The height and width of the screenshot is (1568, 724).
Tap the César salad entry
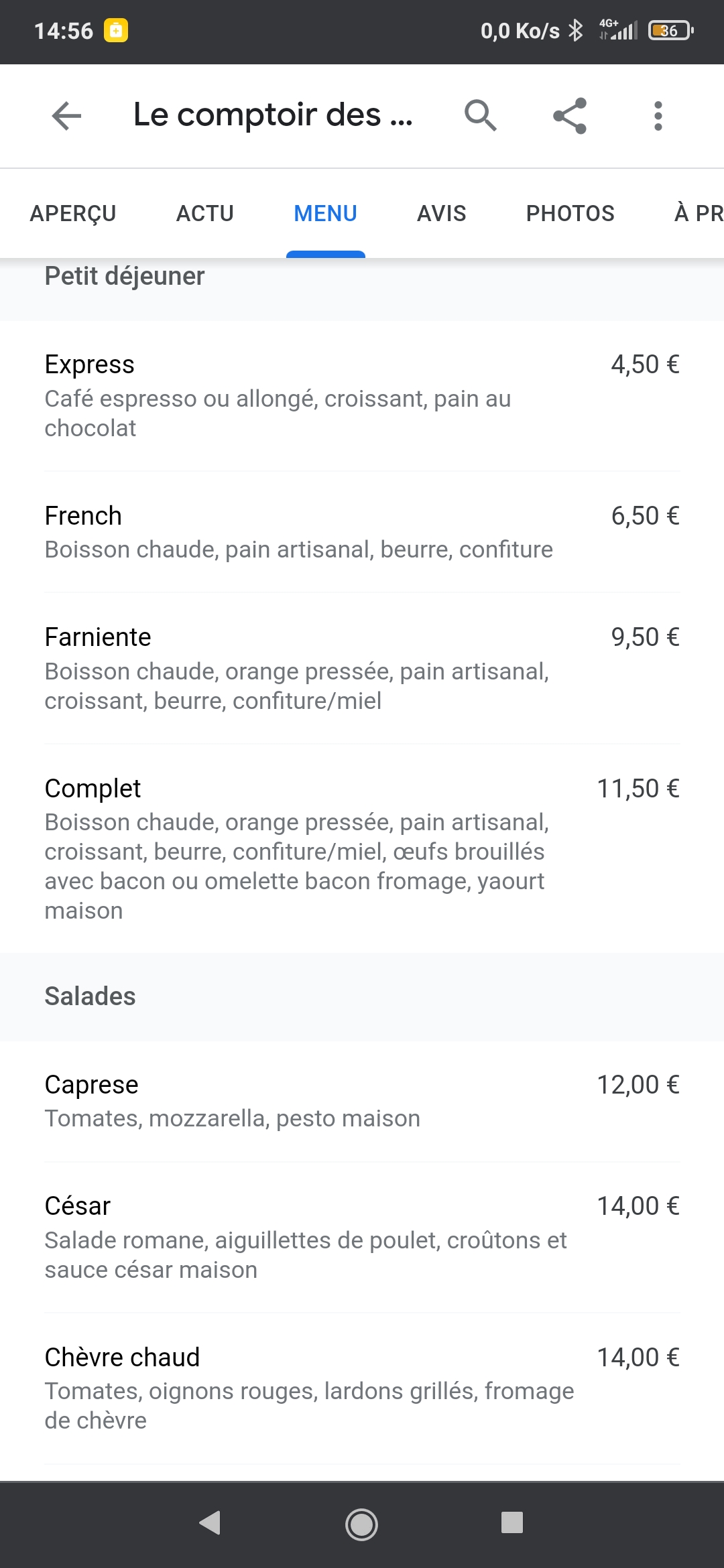pyautogui.click(x=362, y=1237)
